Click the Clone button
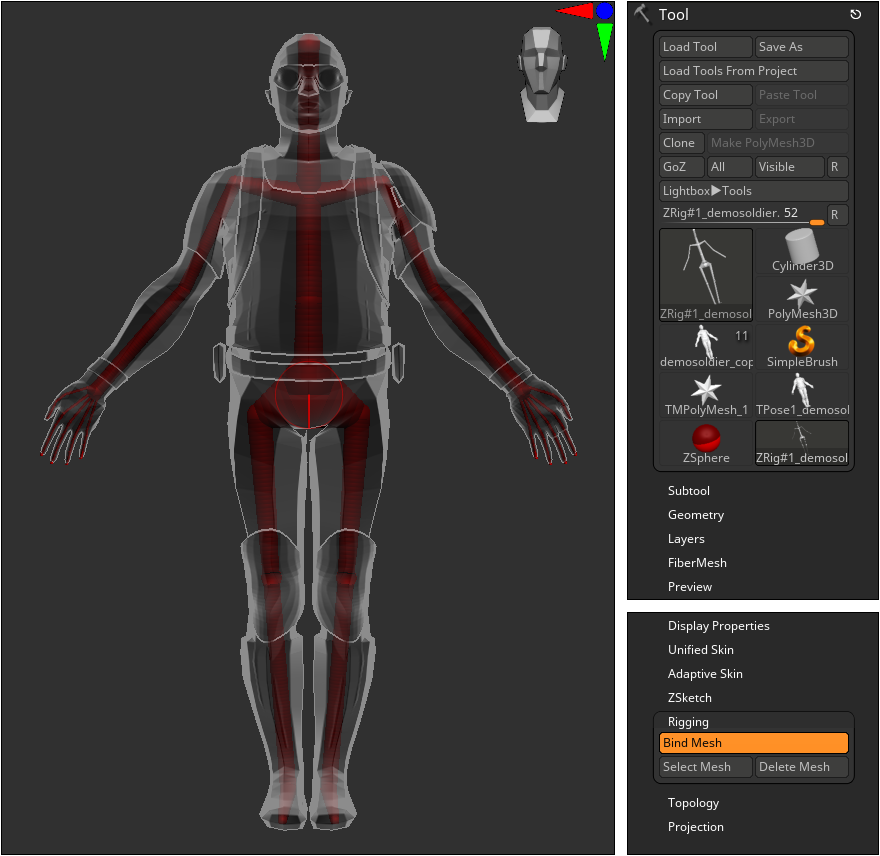This screenshot has width=880, height=856. [681, 143]
